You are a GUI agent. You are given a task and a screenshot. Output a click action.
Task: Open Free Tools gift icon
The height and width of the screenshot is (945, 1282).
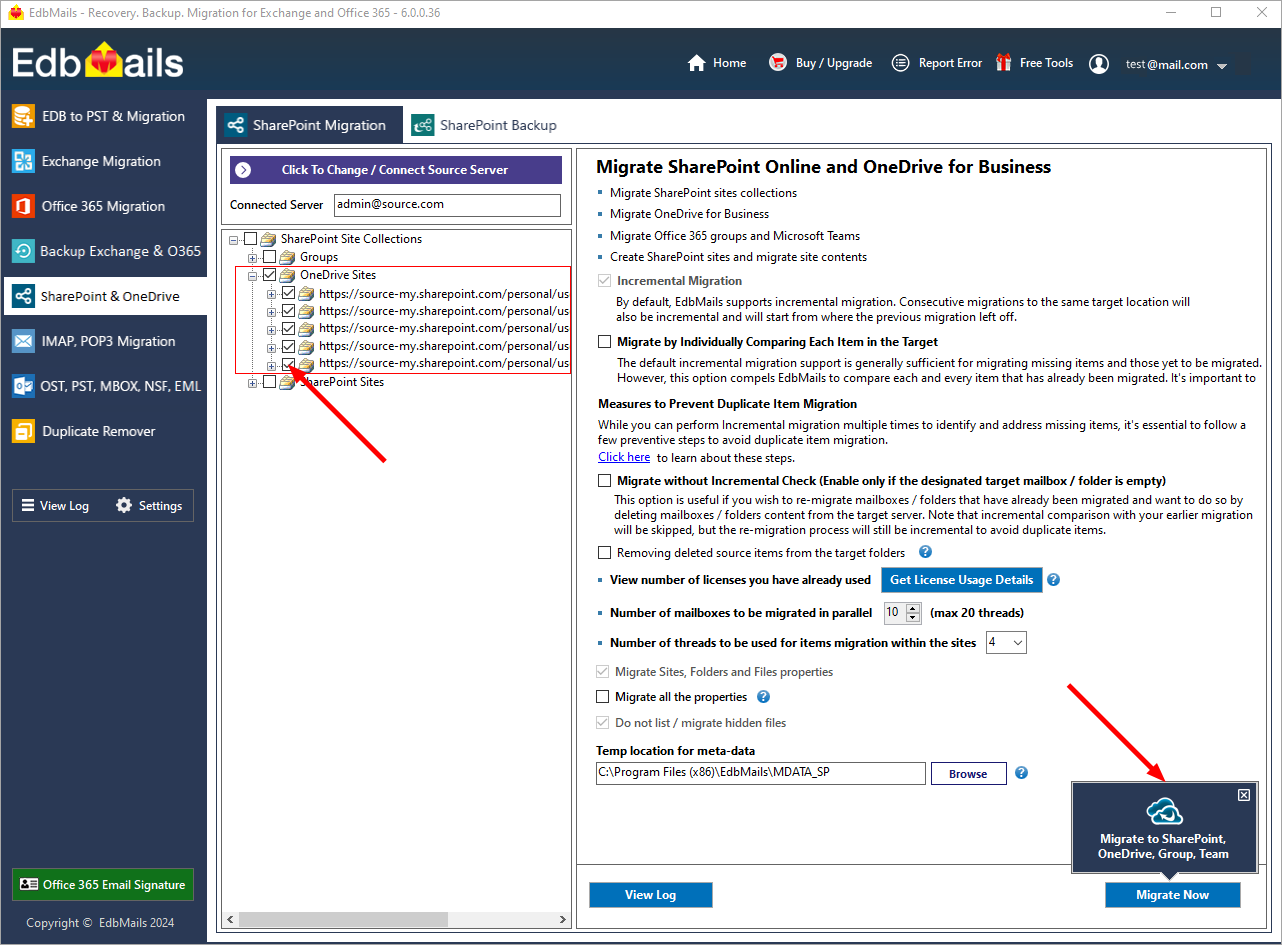point(1004,63)
